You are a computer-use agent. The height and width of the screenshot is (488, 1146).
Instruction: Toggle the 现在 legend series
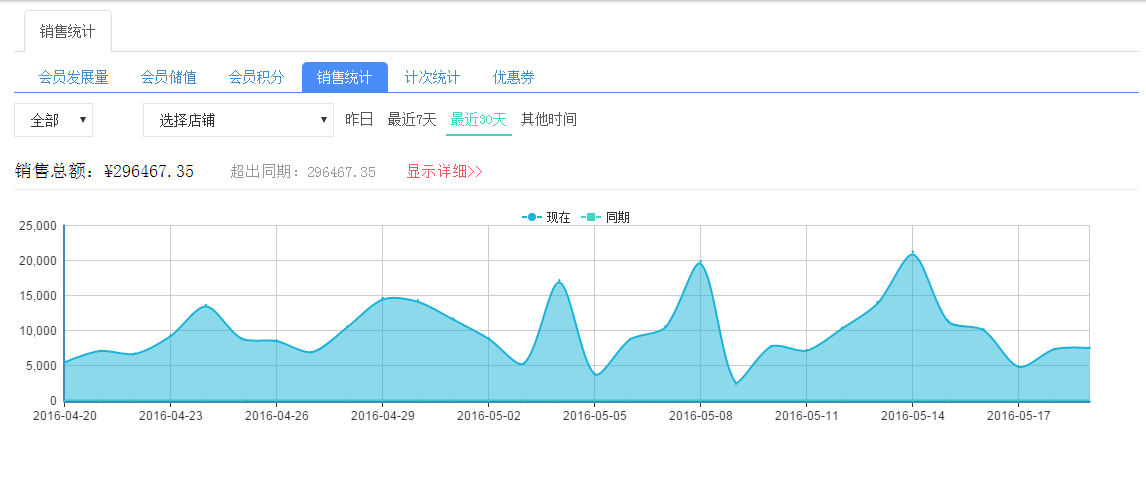(546, 218)
